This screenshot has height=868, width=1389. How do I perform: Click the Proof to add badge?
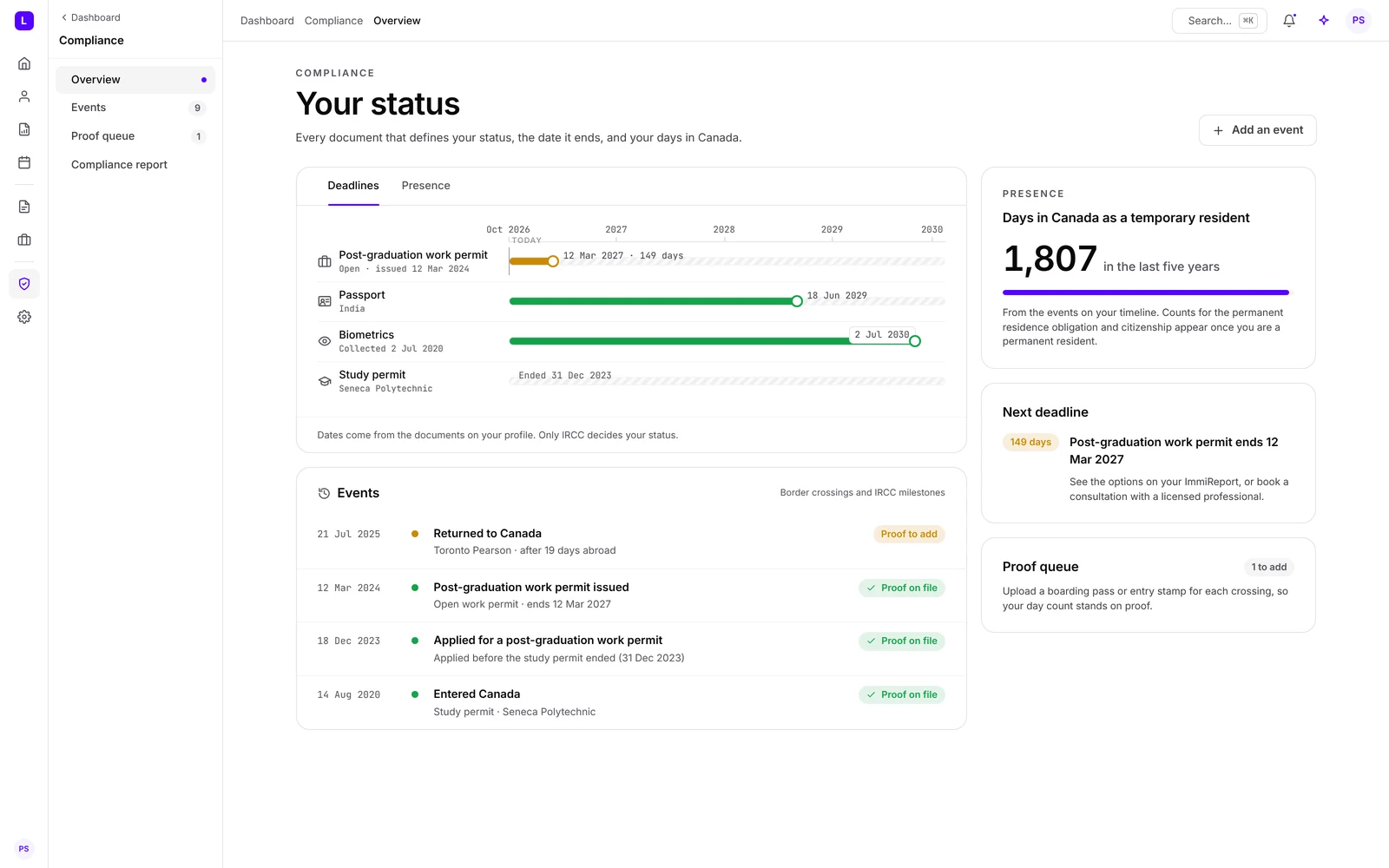click(x=909, y=534)
